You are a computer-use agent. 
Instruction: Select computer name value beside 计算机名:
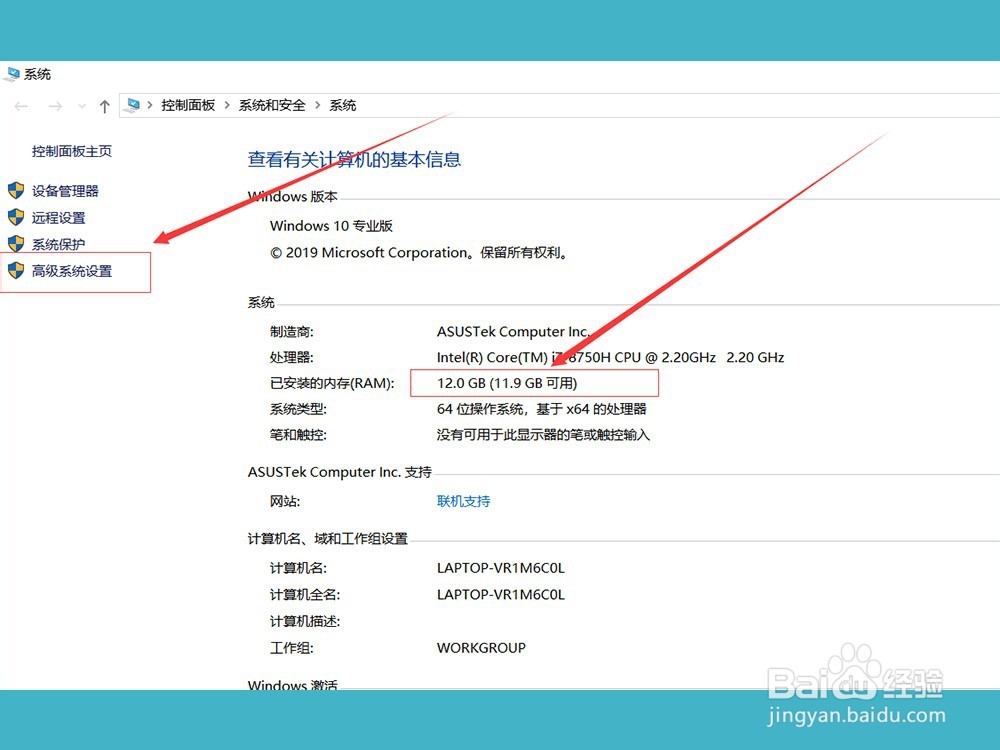[501, 568]
